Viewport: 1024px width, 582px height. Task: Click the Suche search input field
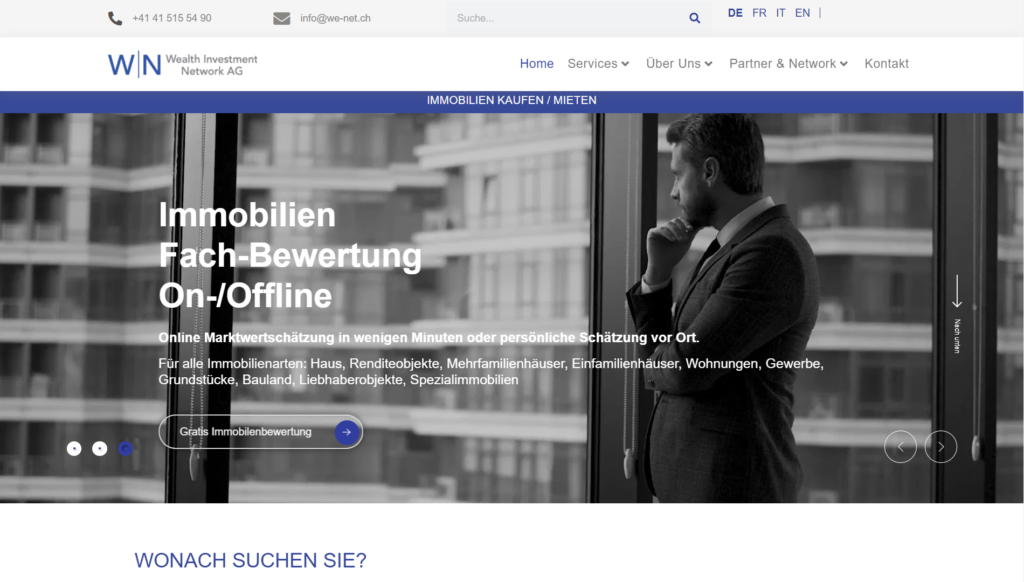[x=565, y=18]
